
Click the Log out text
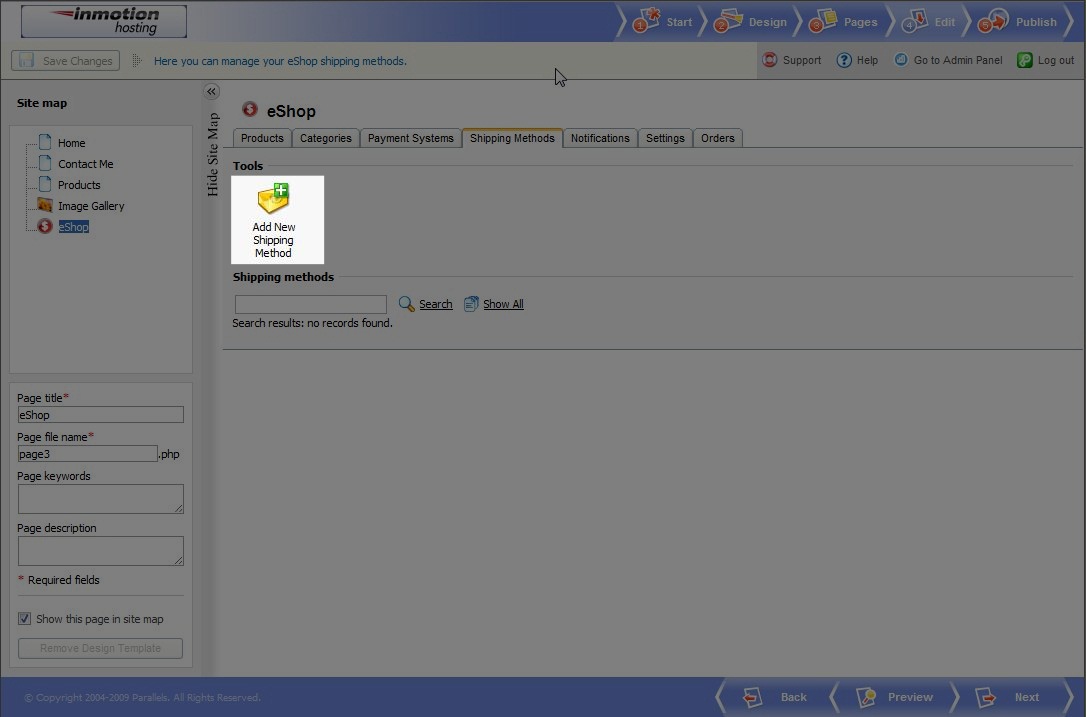point(1056,60)
